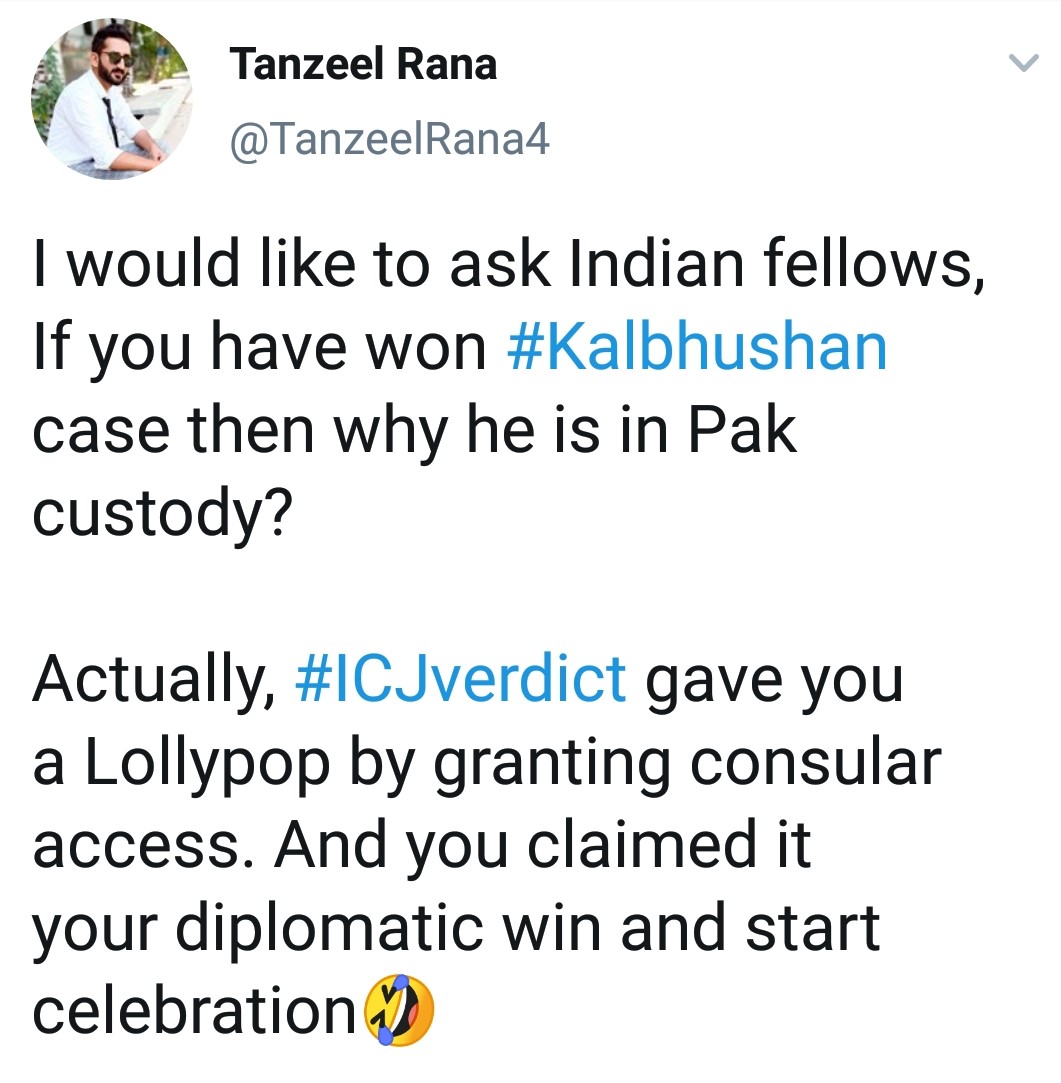Click the word 'Lollypop' in the tweet
1061x1083 pixels.
tap(208, 765)
